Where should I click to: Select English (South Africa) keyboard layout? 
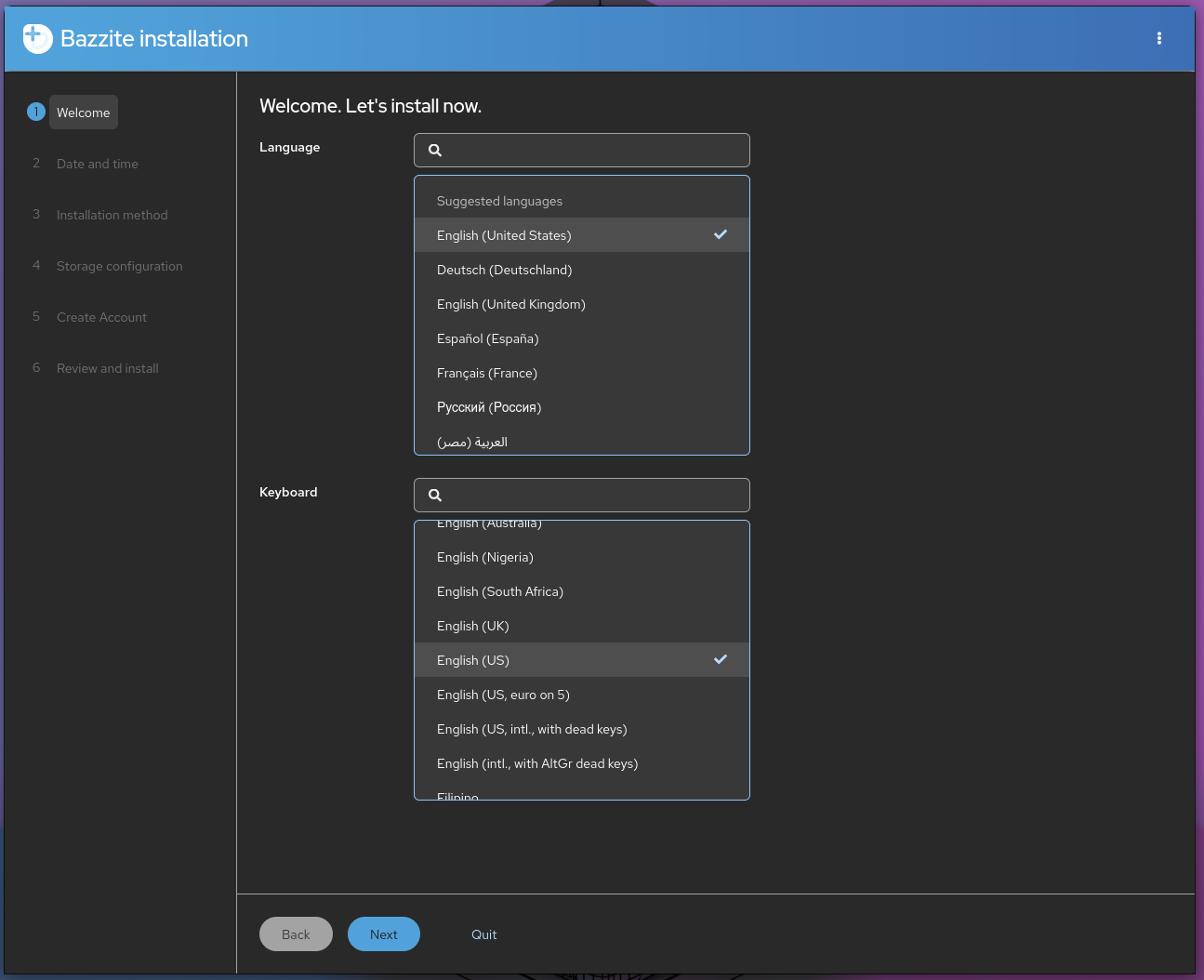(x=499, y=591)
